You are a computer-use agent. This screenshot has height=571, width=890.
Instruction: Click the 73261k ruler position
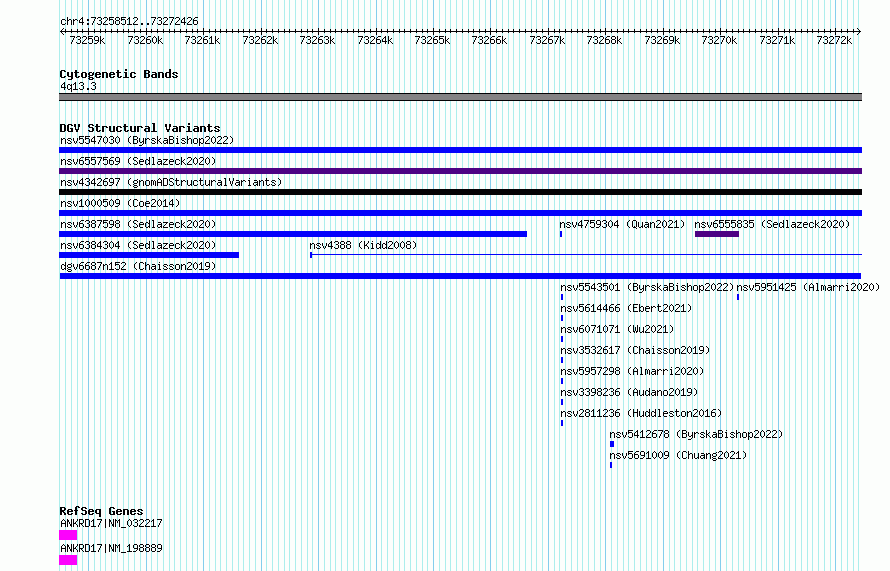coord(202,40)
